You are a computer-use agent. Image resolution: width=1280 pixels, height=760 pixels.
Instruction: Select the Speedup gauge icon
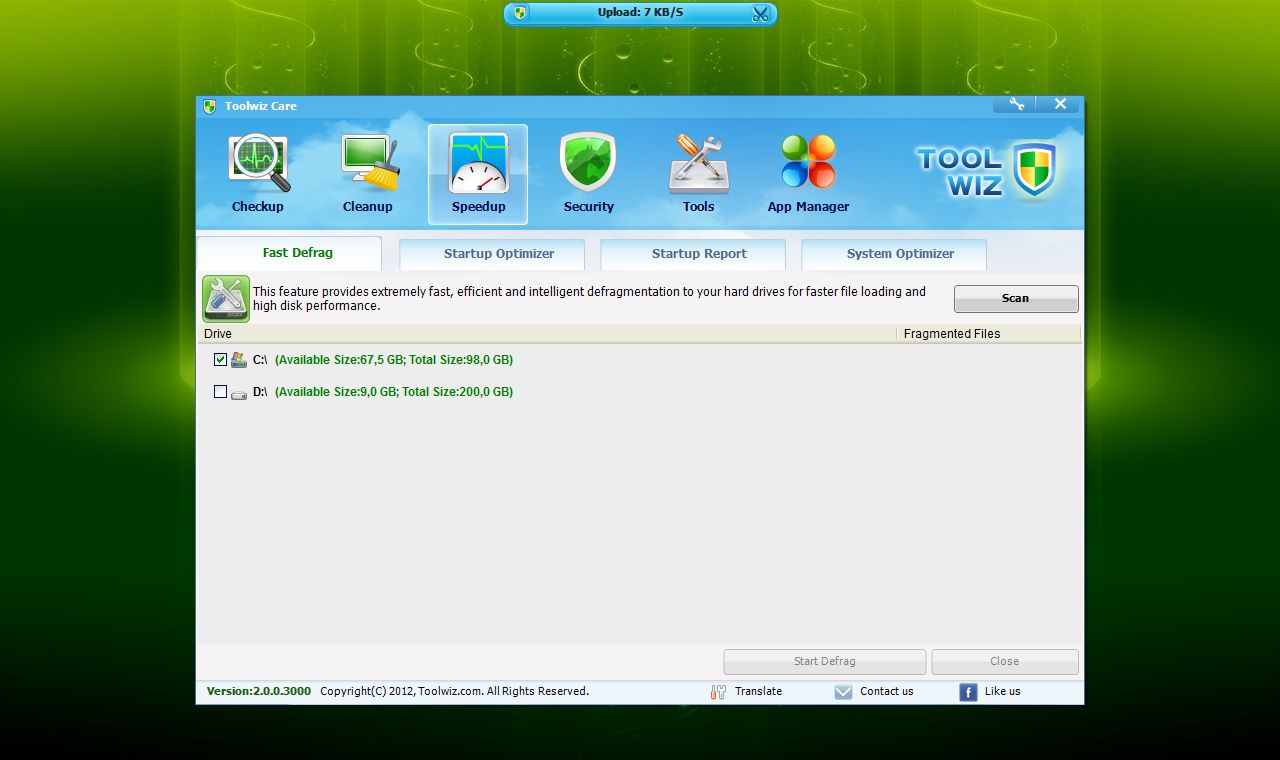[478, 164]
